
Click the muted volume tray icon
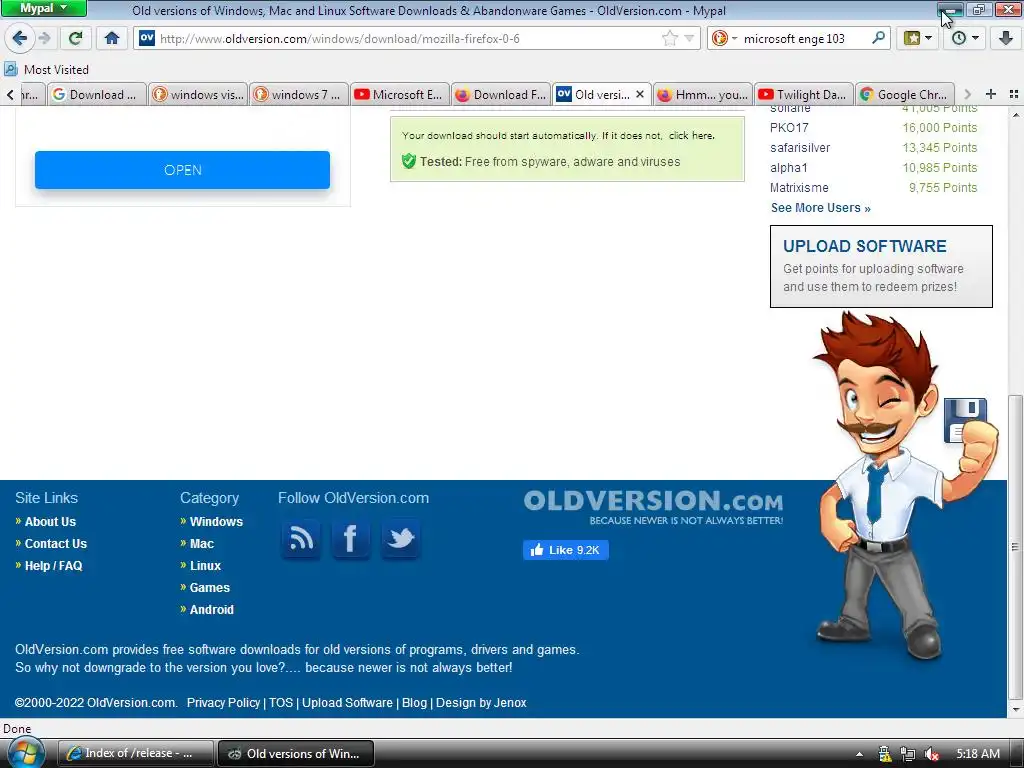point(932,754)
